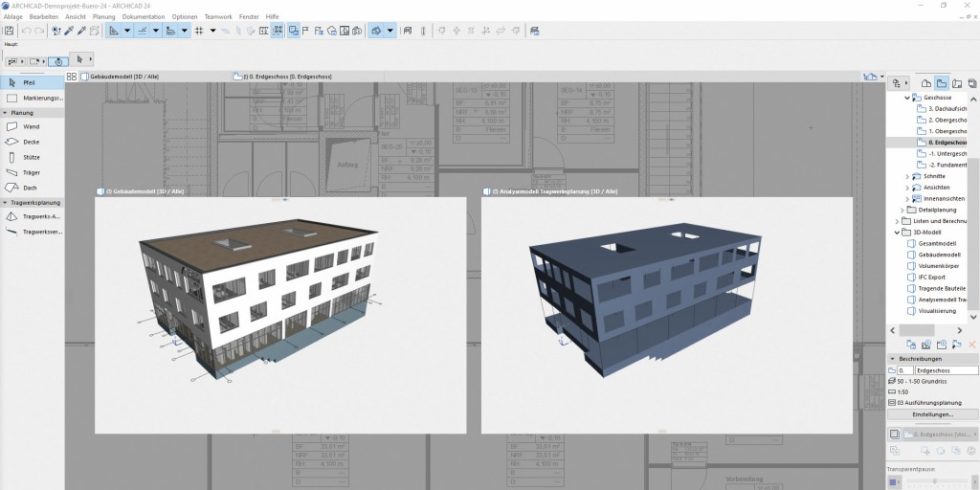Collapse the Planung toolbox section
This screenshot has width=980, height=490.
tap(4, 113)
